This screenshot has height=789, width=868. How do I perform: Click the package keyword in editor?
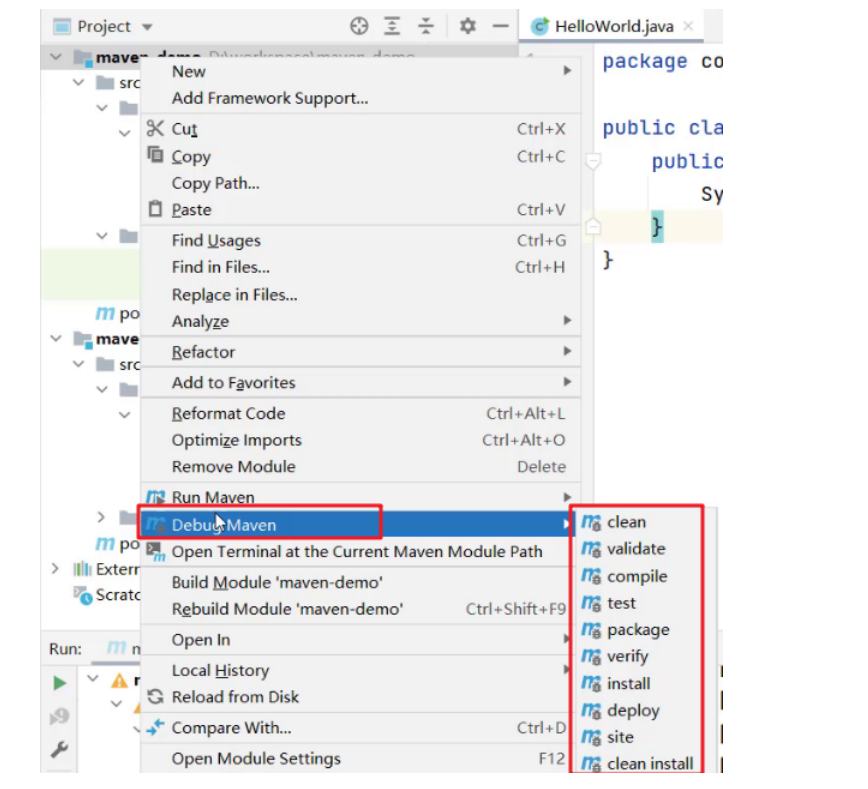644,61
